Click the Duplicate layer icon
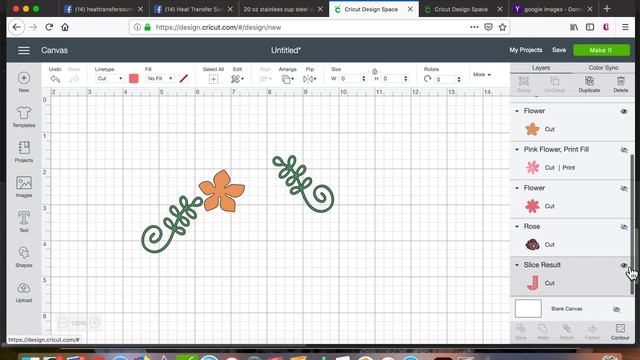 coord(589,81)
